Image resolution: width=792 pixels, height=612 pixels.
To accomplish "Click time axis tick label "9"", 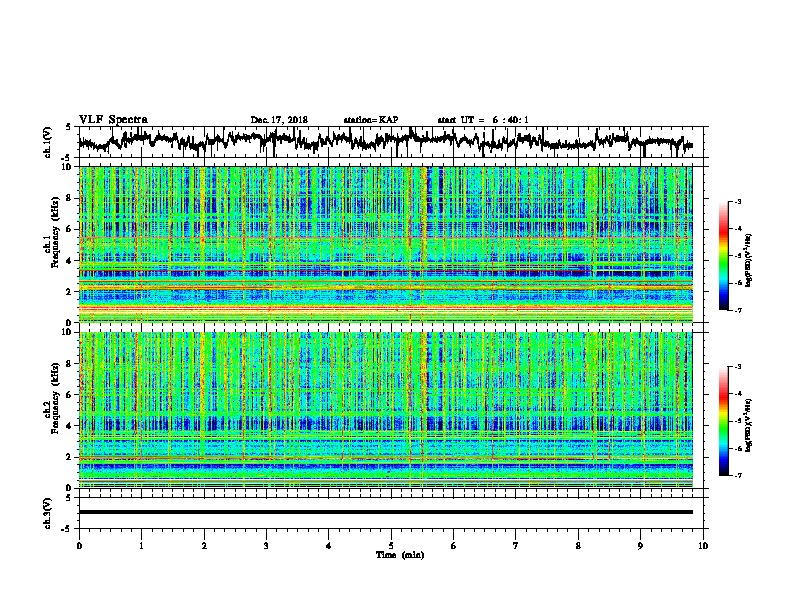I will 640,546.
